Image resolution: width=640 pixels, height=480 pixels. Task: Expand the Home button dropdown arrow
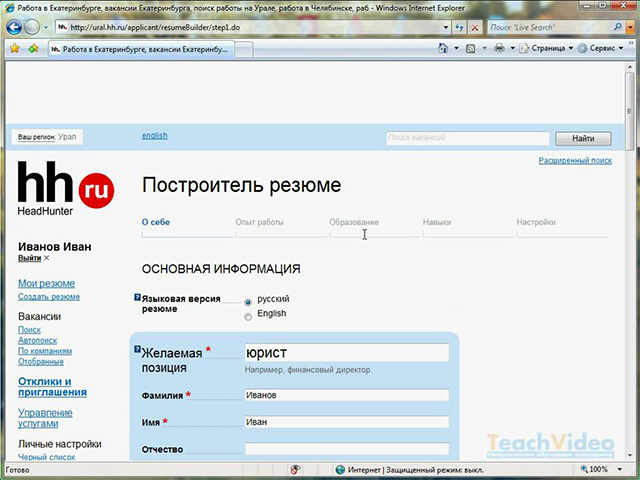[x=456, y=48]
